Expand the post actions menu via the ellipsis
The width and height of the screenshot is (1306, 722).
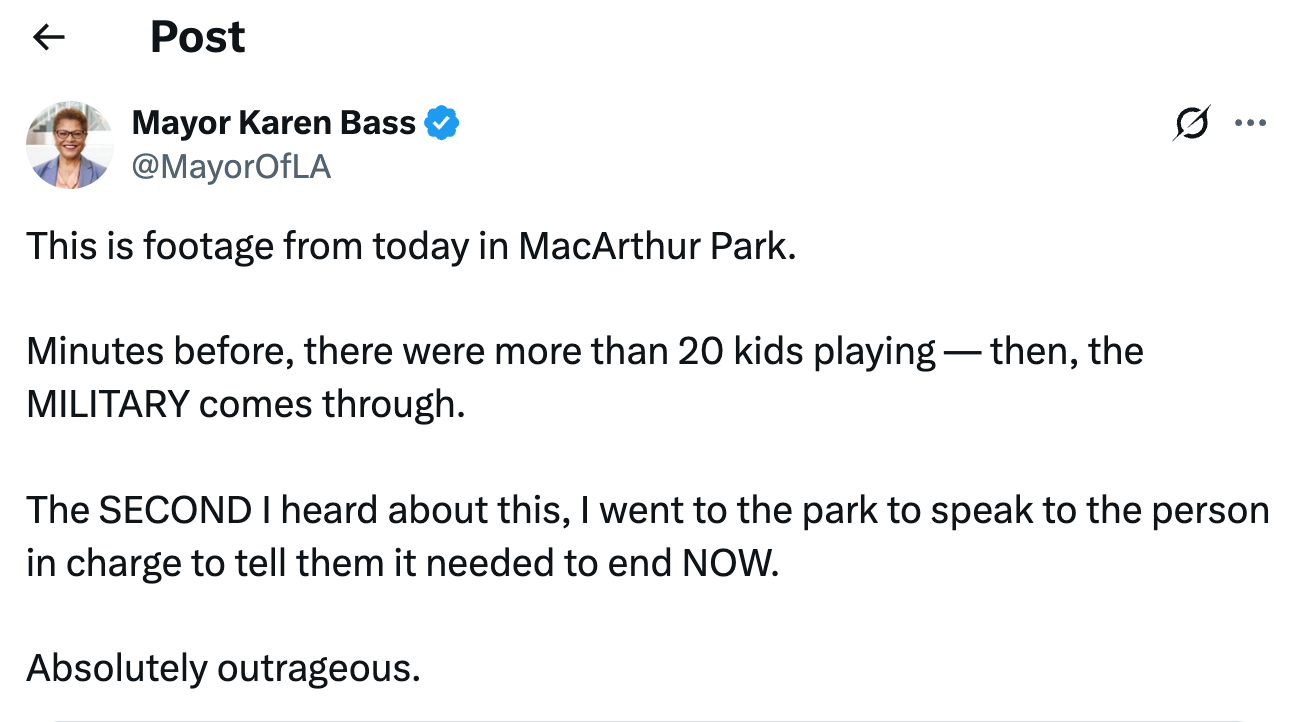(1251, 122)
